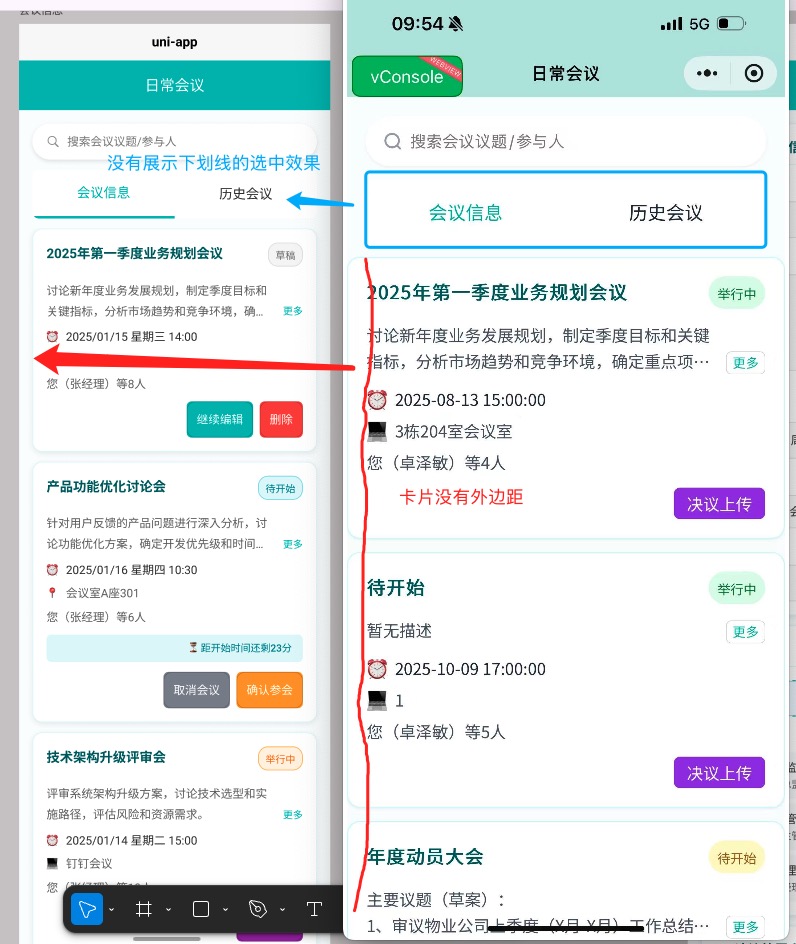Select the Text tool
Viewport: 796px width, 944px height.
(x=314, y=909)
